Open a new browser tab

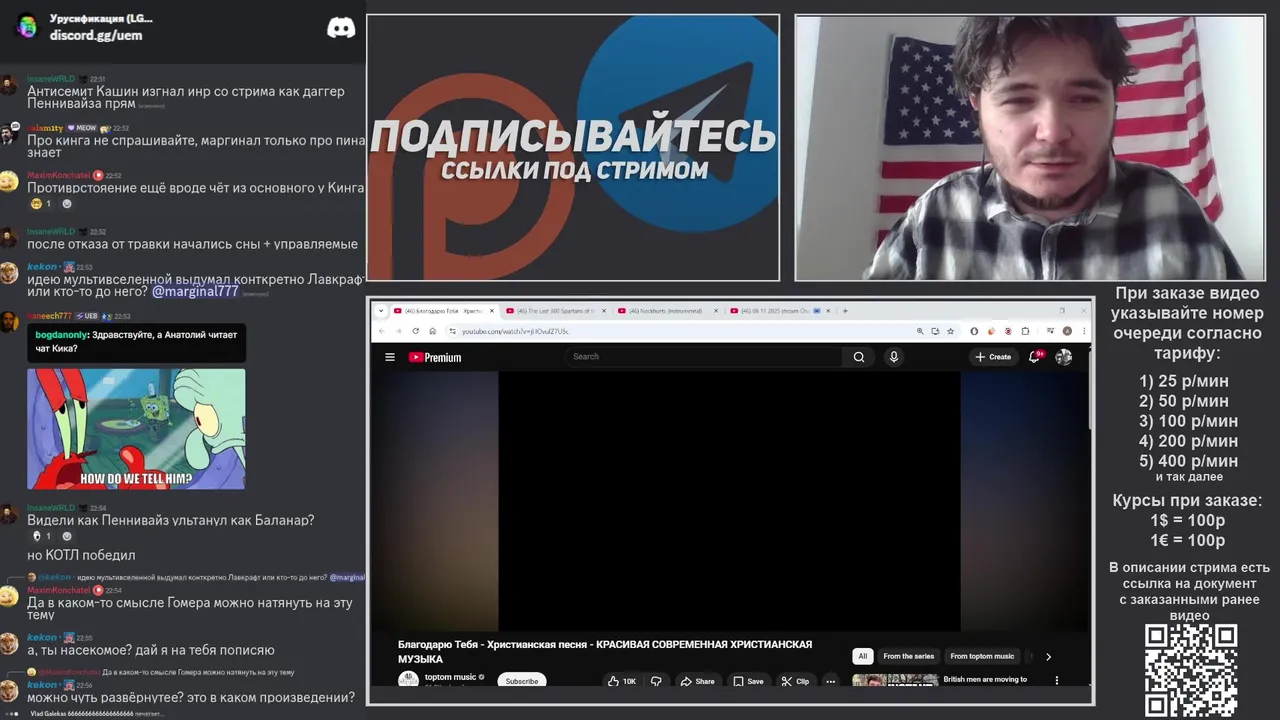(x=845, y=311)
